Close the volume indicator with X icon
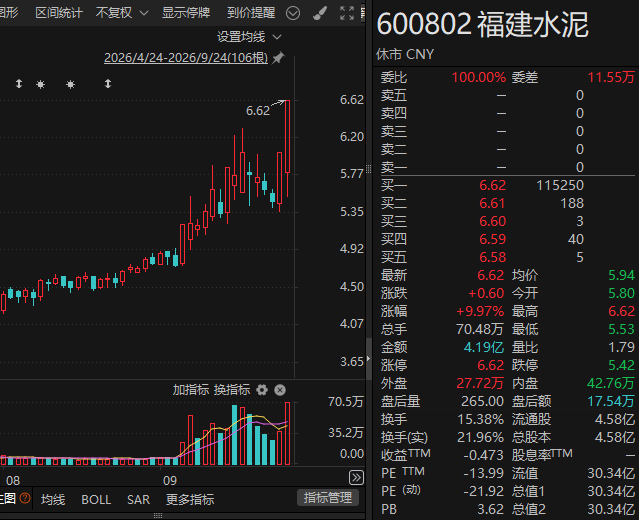The height and width of the screenshot is (520, 639). pos(280,390)
